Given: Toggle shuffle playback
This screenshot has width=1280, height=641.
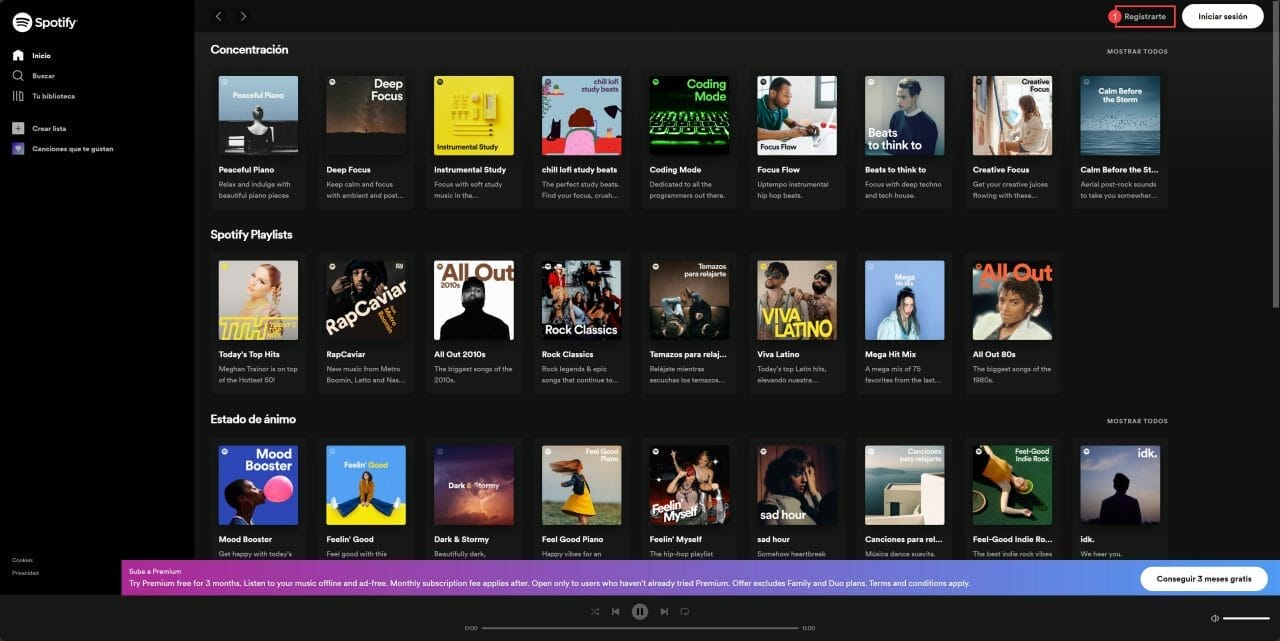Looking at the screenshot, I should (595, 611).
